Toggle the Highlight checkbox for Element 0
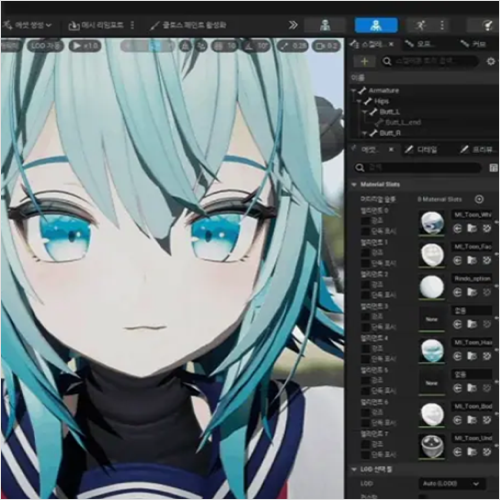The width and height of the screenshot is (500, 500). click(x=366, y=221)
